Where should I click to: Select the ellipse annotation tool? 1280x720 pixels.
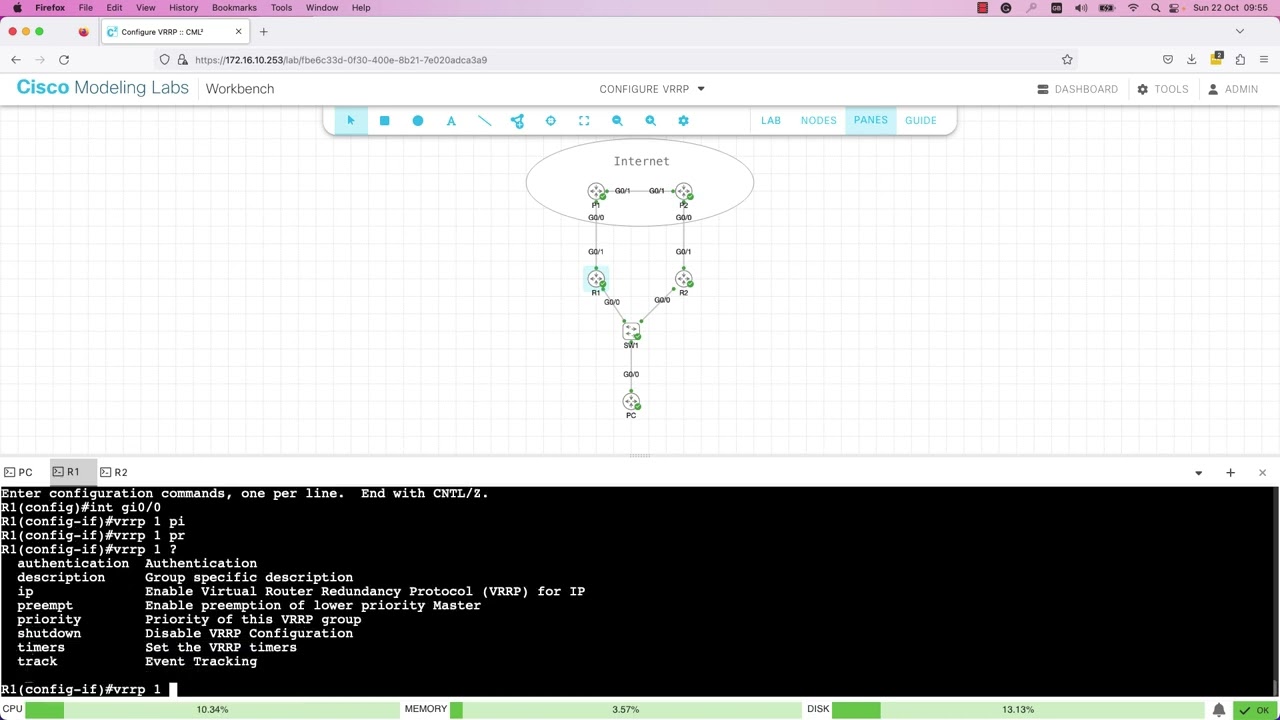(418, 121)
